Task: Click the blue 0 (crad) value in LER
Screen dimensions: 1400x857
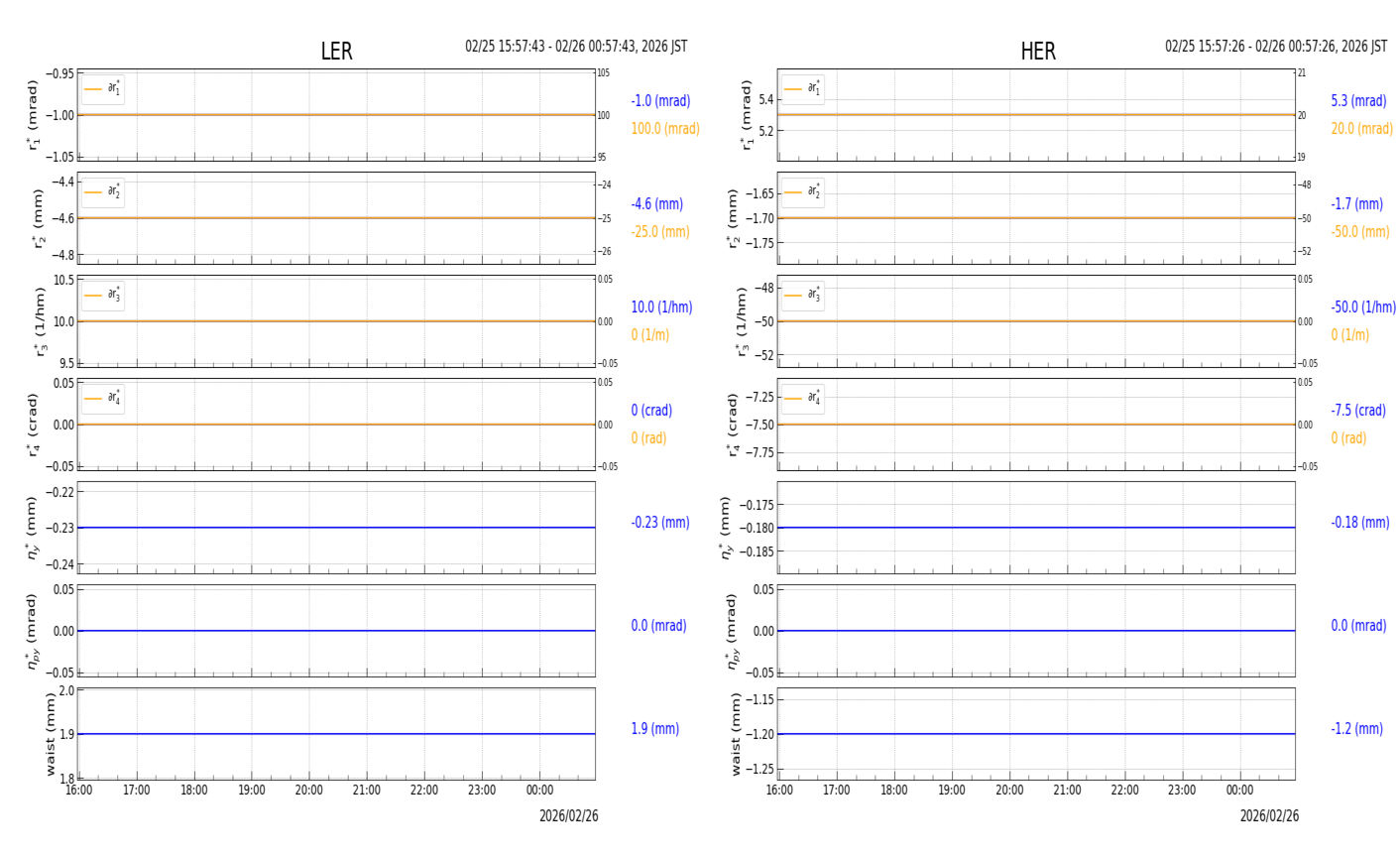Action: click(x=651, y=411)
